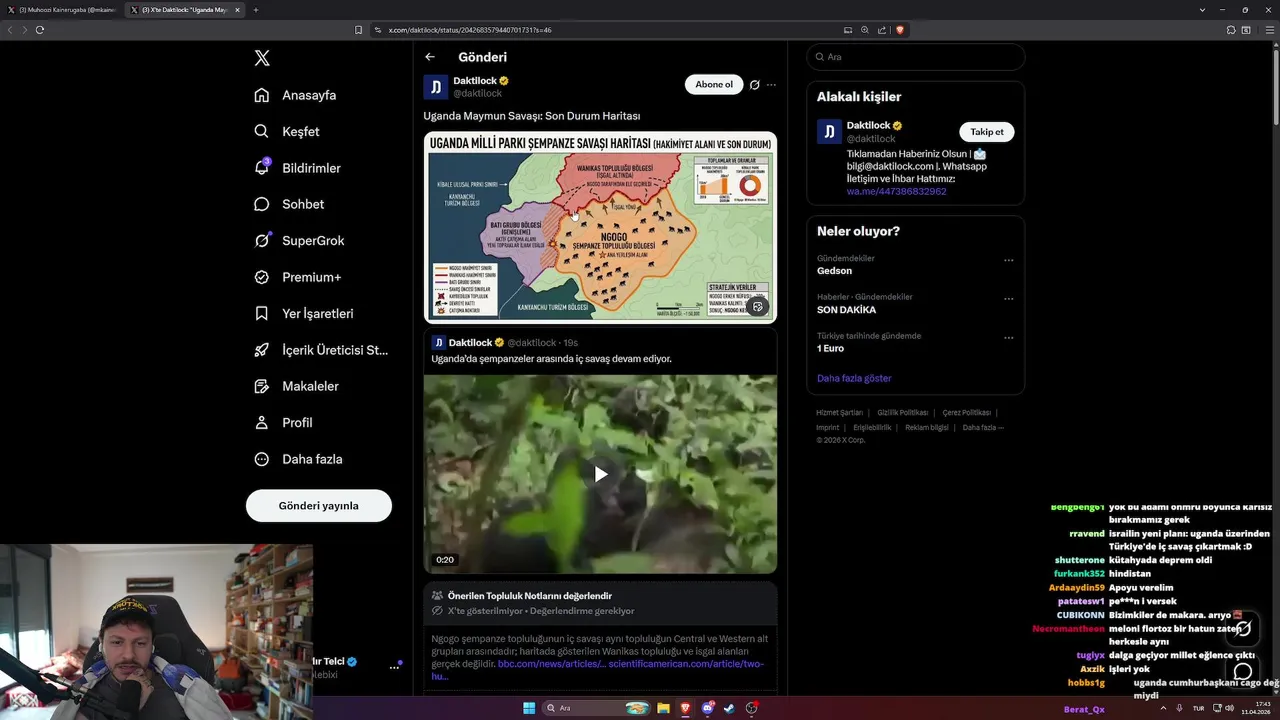Open Bildirimler notifications
1280x720 pixels.
pos(297,168)
